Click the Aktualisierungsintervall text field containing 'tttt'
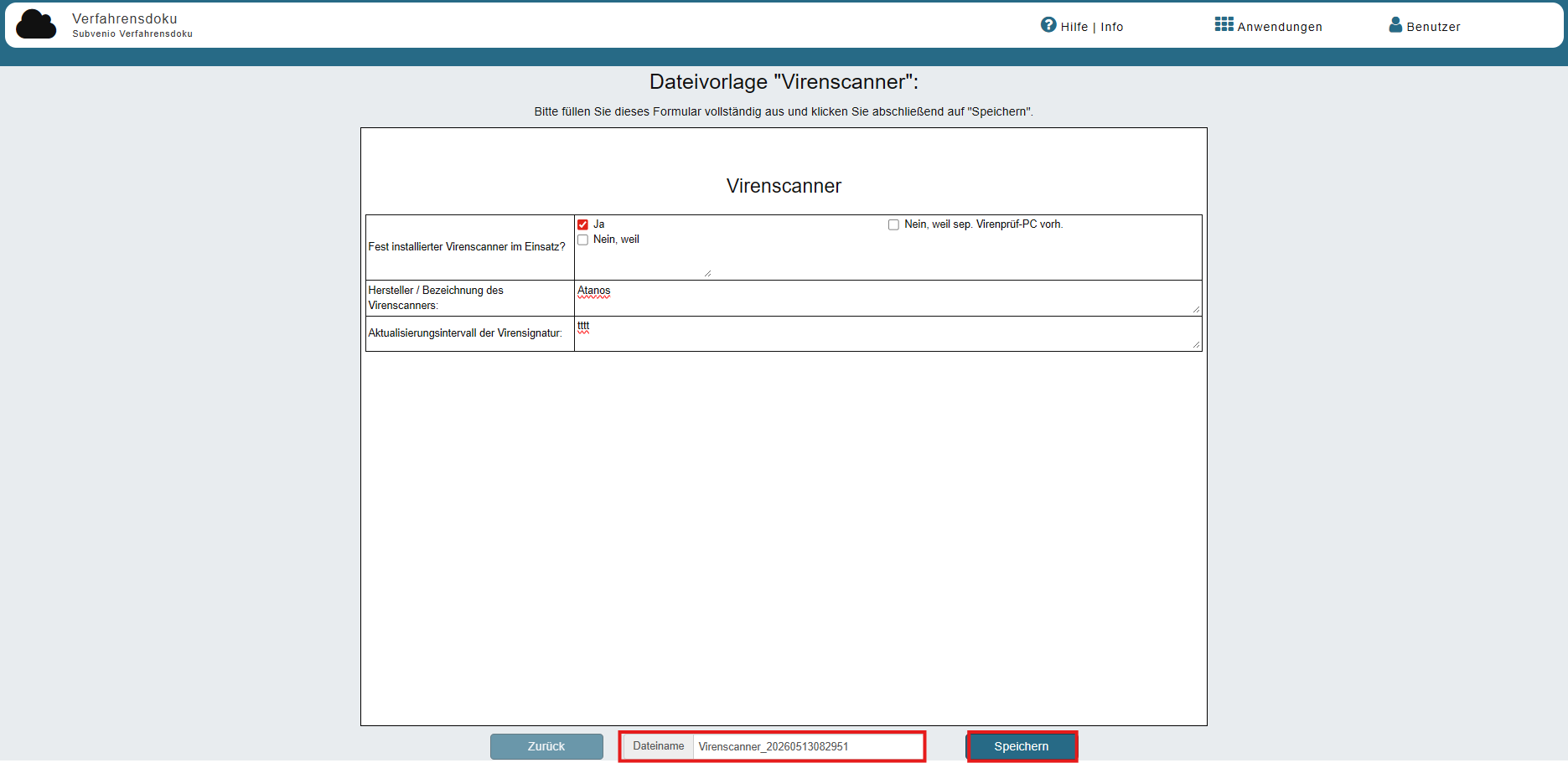 tap(888, 333)
